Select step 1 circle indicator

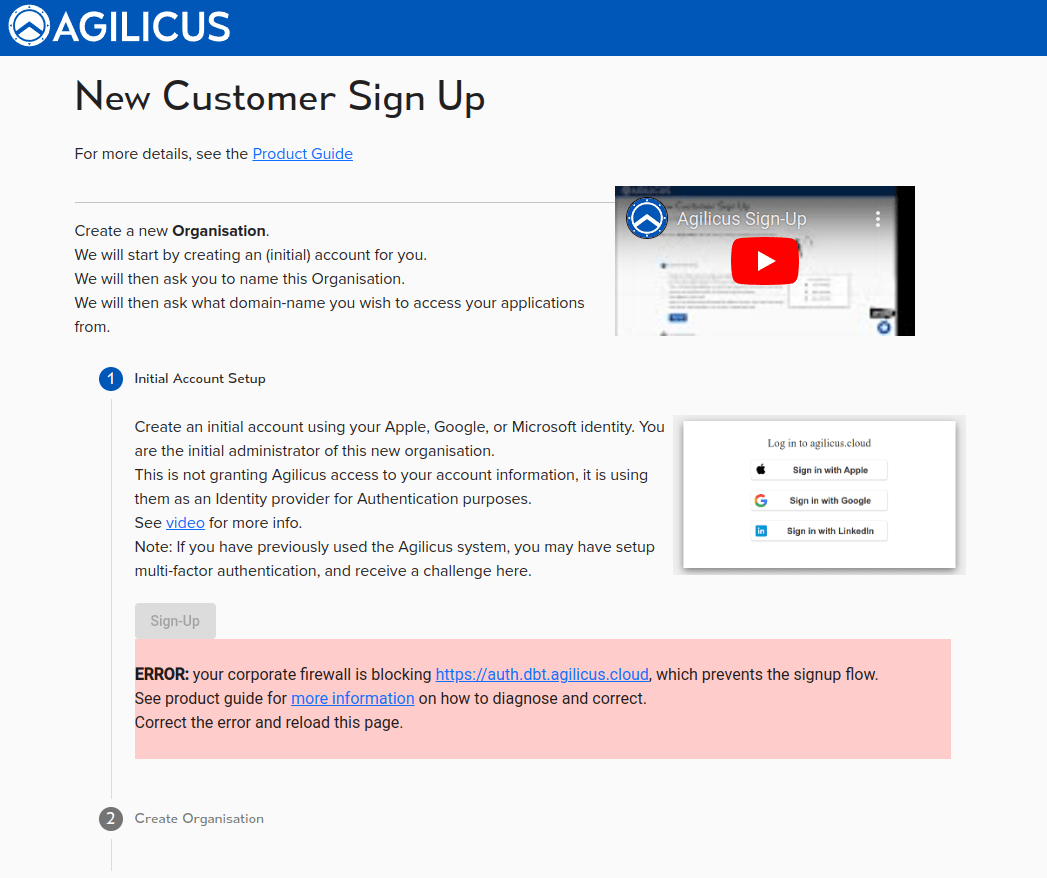(111, 379)
